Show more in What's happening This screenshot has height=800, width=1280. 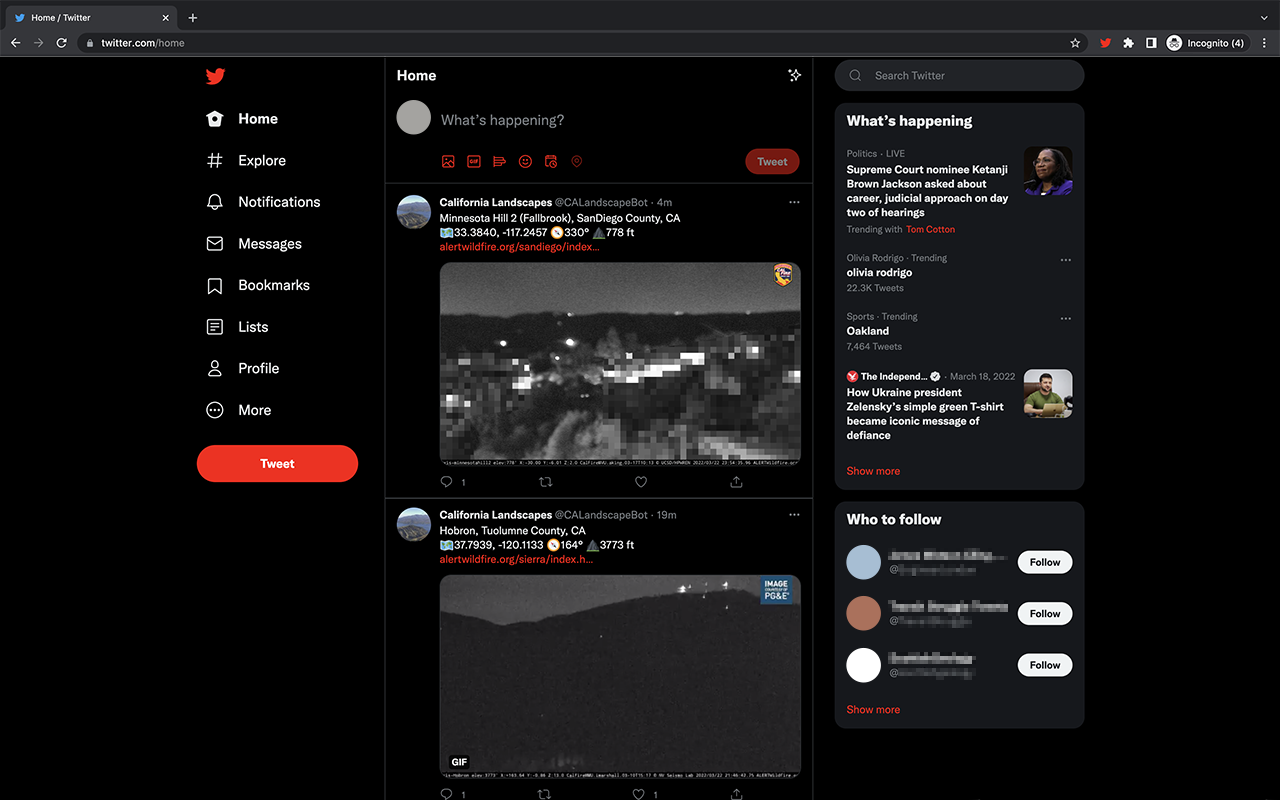(873, 471)
